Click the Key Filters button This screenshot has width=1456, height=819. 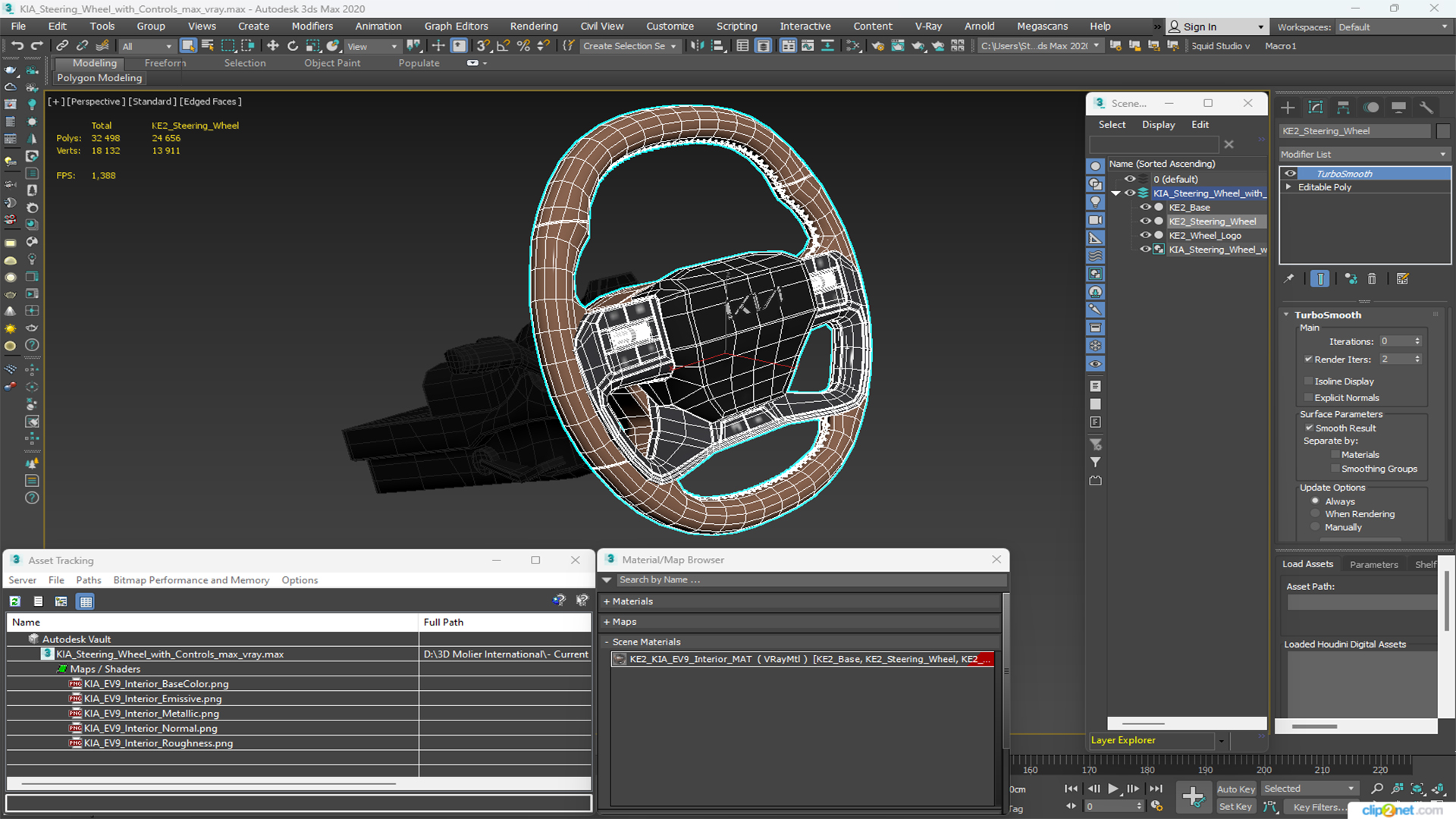(1319, 807)
